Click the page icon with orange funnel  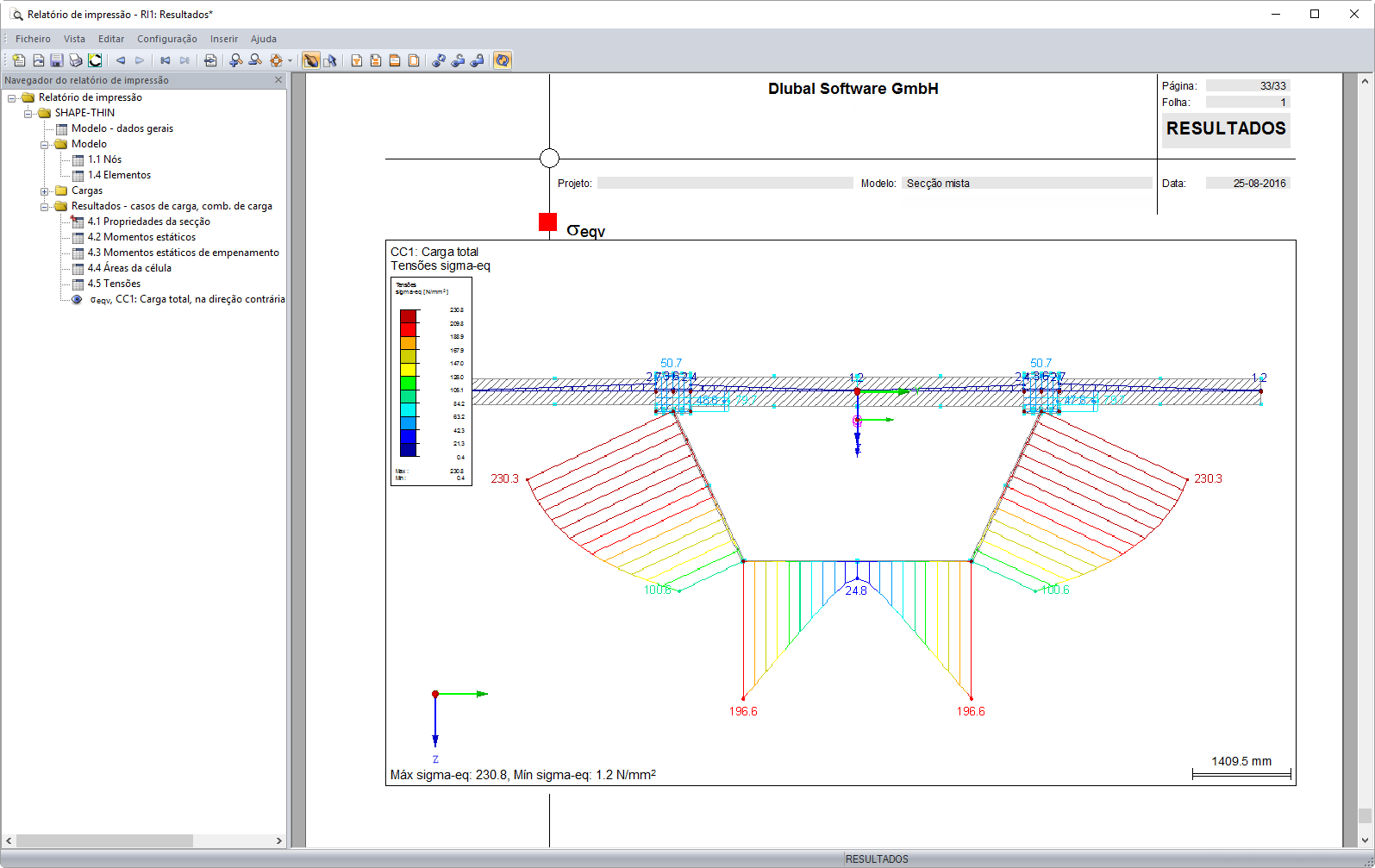tap(357, 60)
